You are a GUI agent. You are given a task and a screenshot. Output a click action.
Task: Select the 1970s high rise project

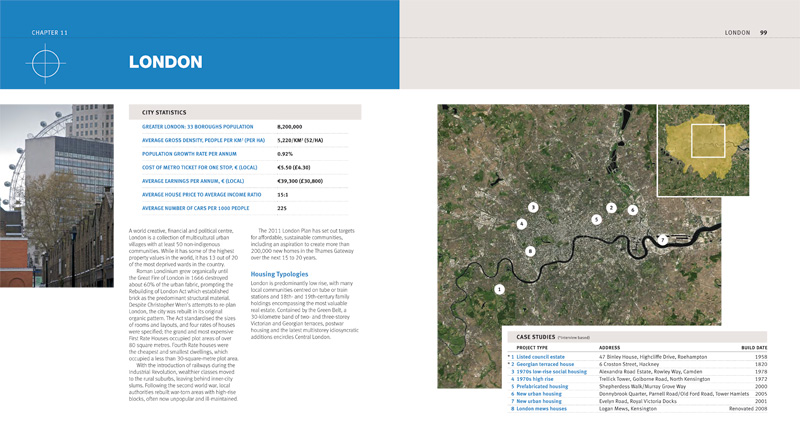[540, 380]
